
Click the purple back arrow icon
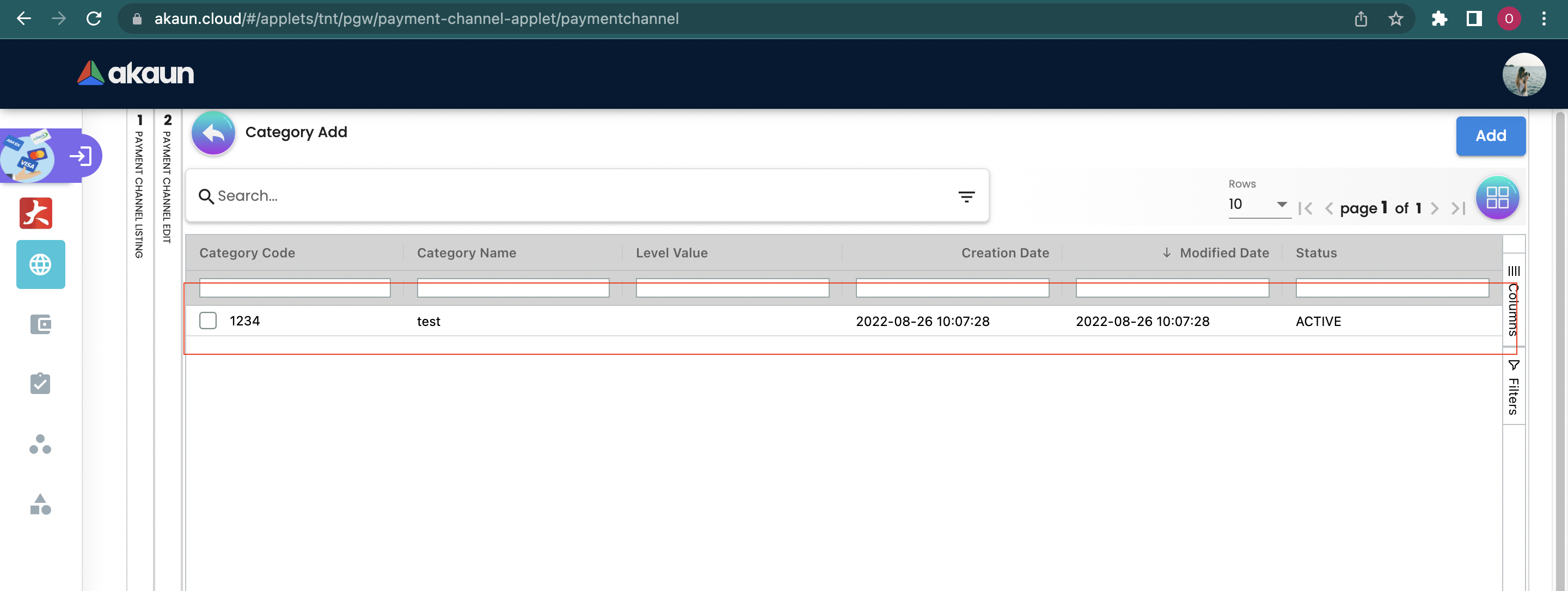pos(213,133)
